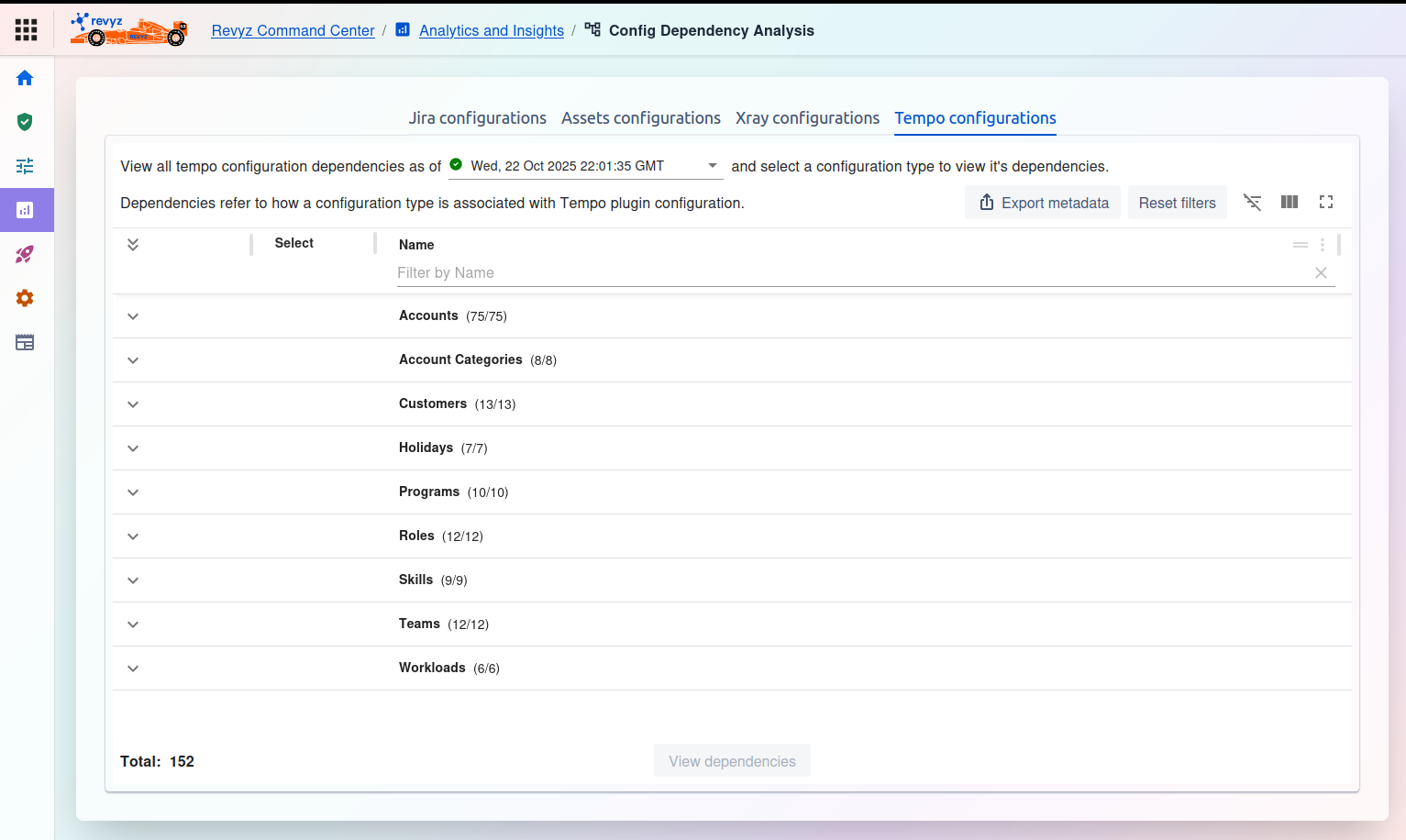Click the Reset filters button
Screen dimensions: 1406x840
(1177, 203)
